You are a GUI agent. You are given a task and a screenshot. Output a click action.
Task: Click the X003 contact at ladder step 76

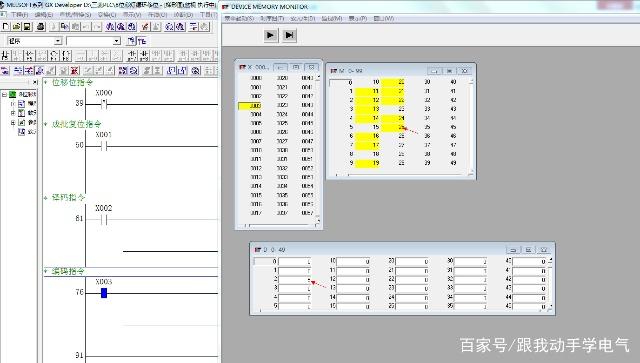[x=104, y=293]
